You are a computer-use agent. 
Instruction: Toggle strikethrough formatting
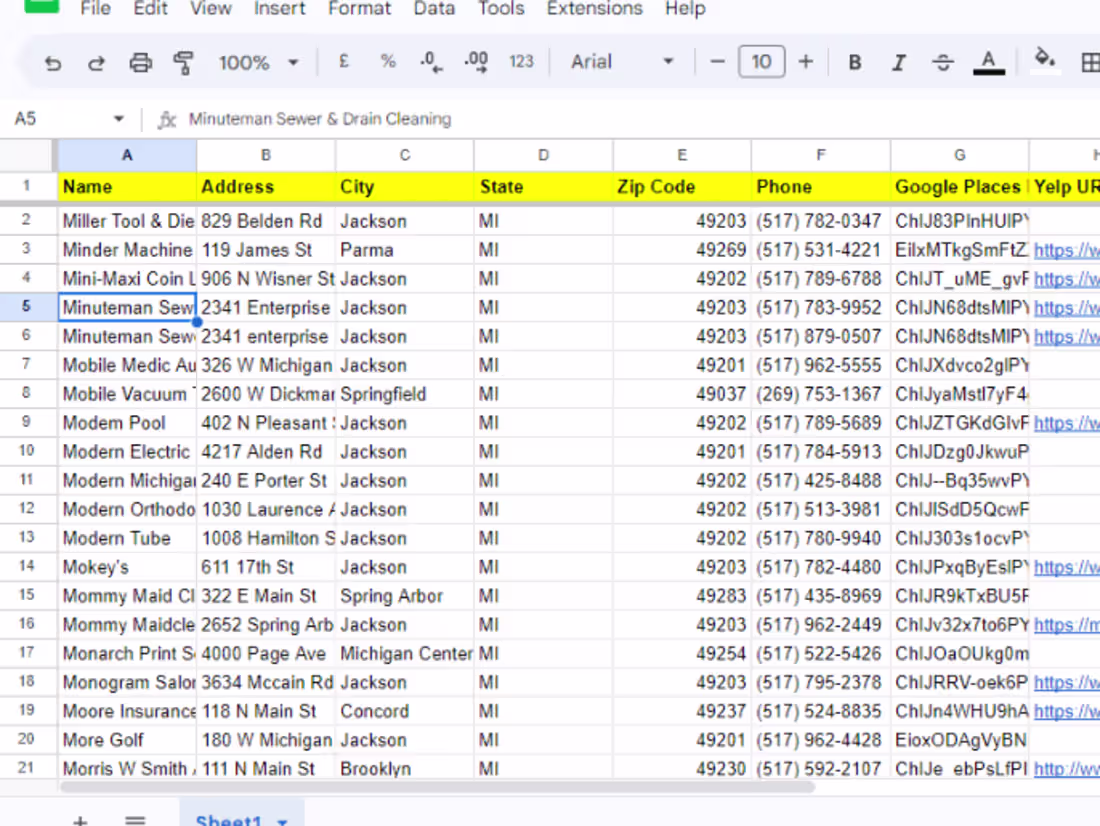pos(942,61)
